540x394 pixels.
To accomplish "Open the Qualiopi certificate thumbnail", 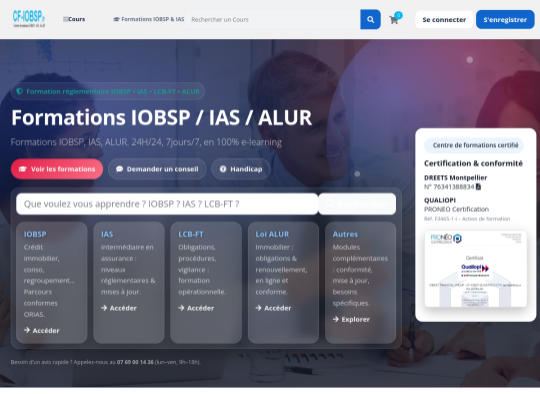I will (x=476, y=269).
